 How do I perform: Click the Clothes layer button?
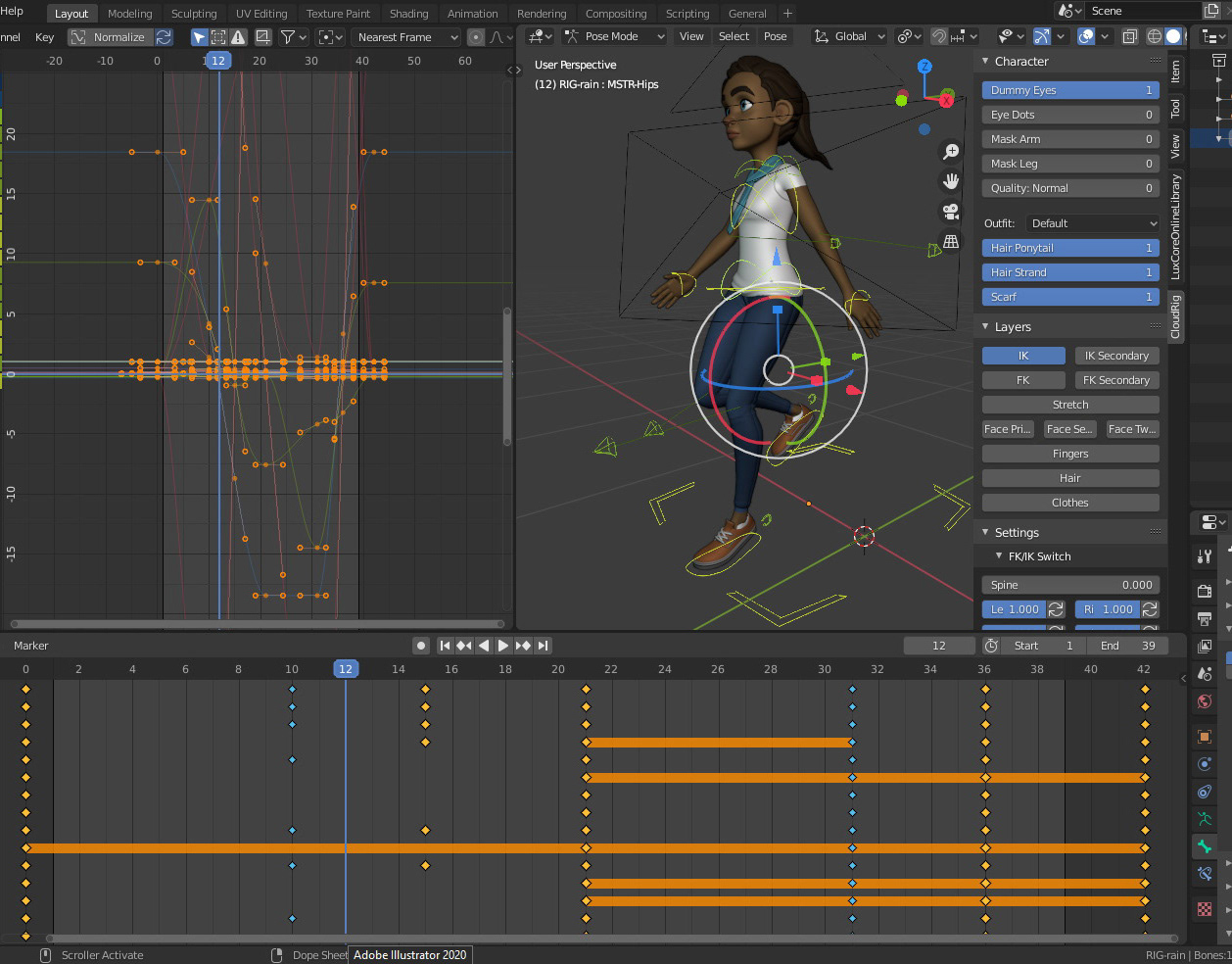pos(1070,503)
